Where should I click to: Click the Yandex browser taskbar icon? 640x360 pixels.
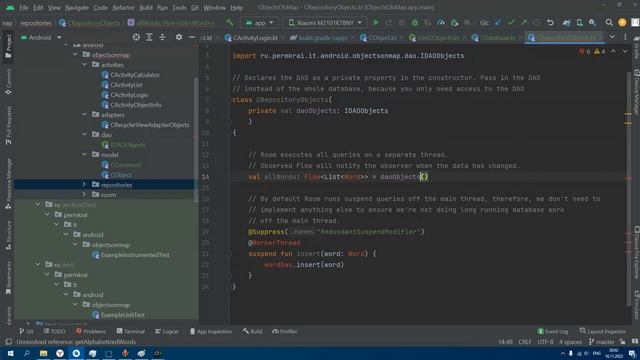60,353
